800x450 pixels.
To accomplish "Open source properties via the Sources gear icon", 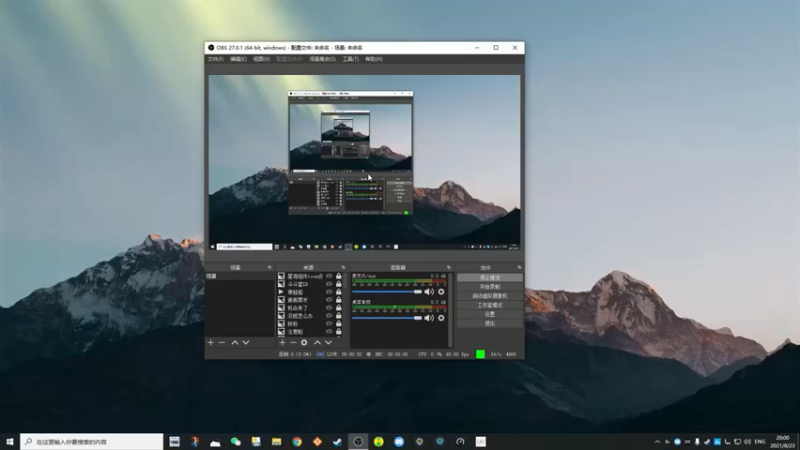I will [304, 342].
